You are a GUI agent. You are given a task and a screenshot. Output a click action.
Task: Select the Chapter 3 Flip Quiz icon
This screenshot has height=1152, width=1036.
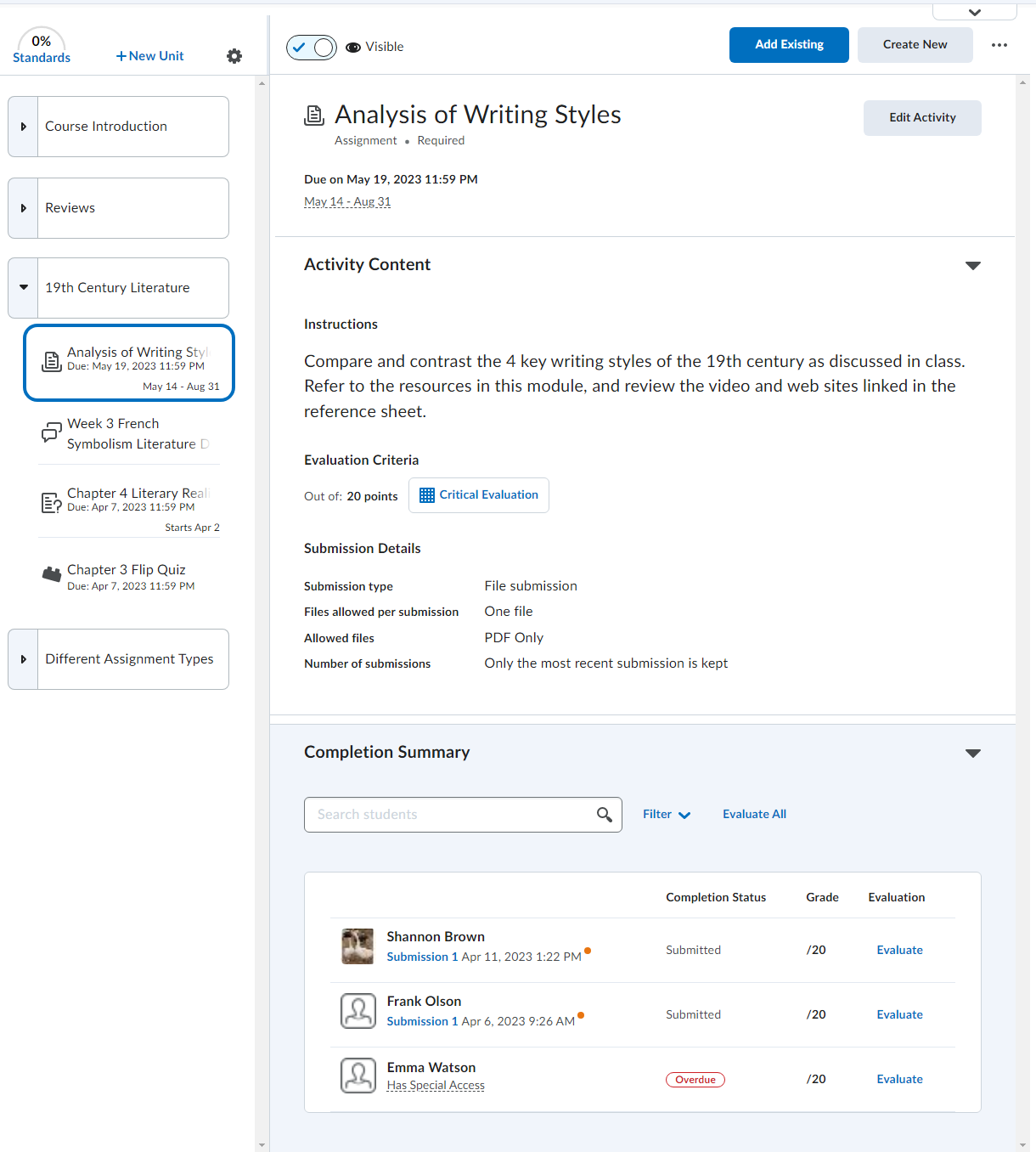(x=52, y=574)
